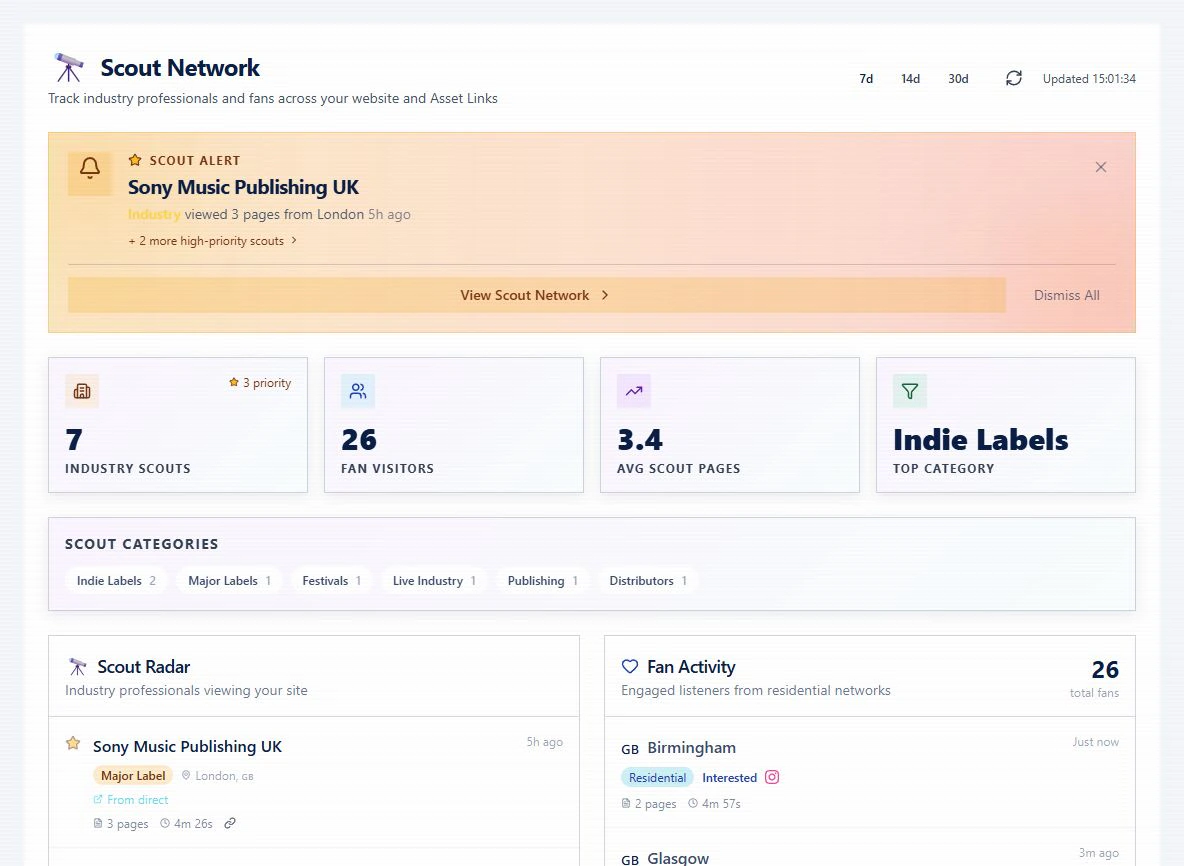Screen dimensions: 1184x866
Task: Click the trend arrow icon on Avg Scout Pages card
Action: point(634,391)
